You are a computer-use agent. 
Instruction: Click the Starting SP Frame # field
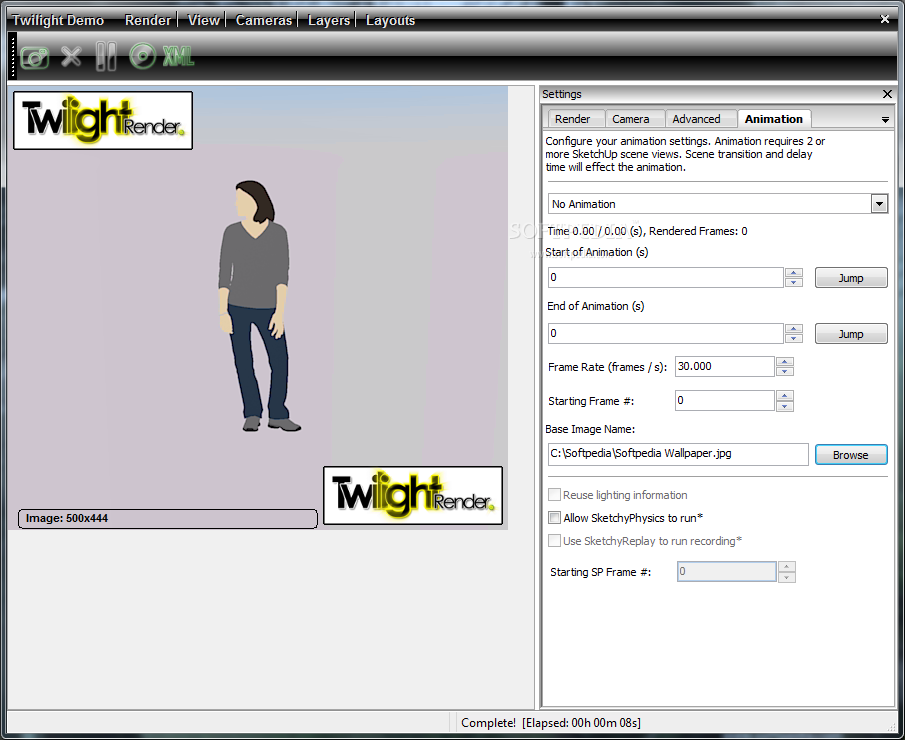coord(727,571)
